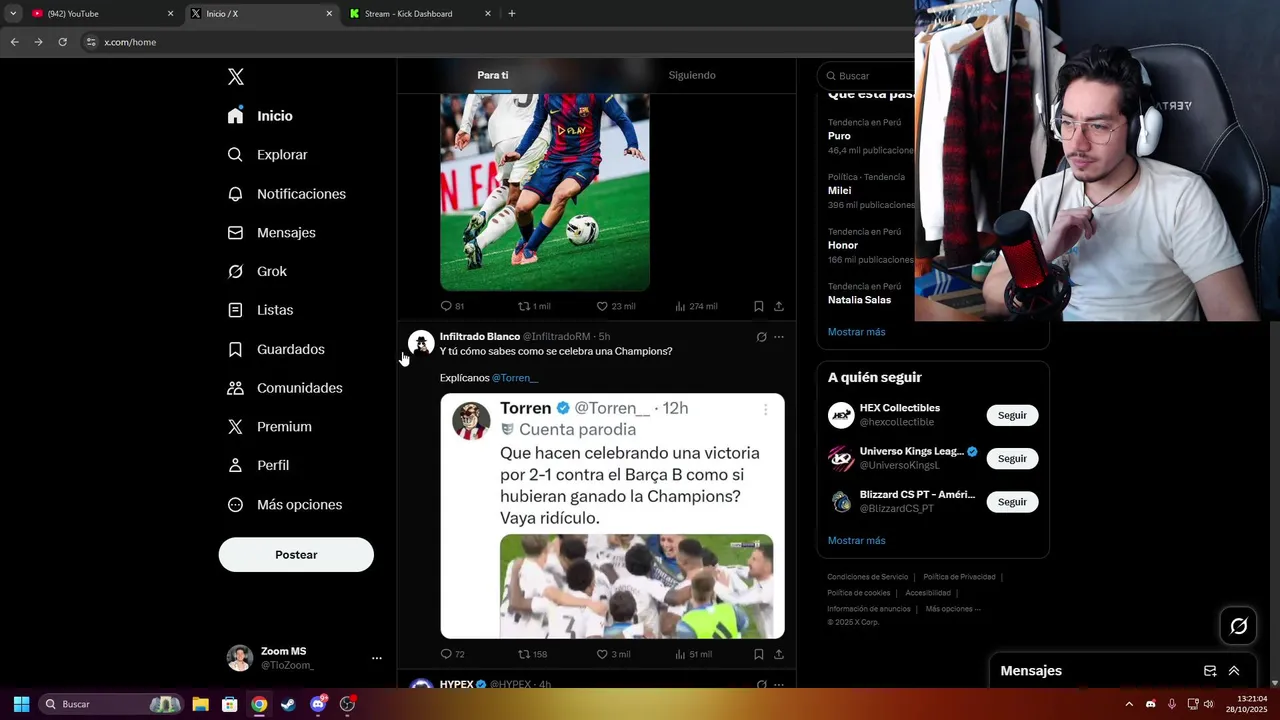1280x720 pixels.
Task: Follow HEX Collectibles
Action: pyautogui.click(x=1012, y=415)
